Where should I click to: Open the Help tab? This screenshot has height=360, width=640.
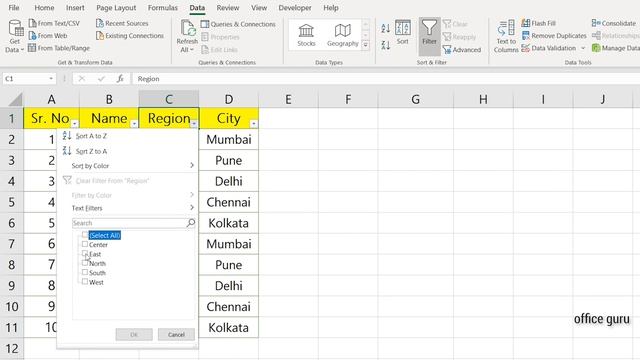pyautogui.click(x=331, y=8)
